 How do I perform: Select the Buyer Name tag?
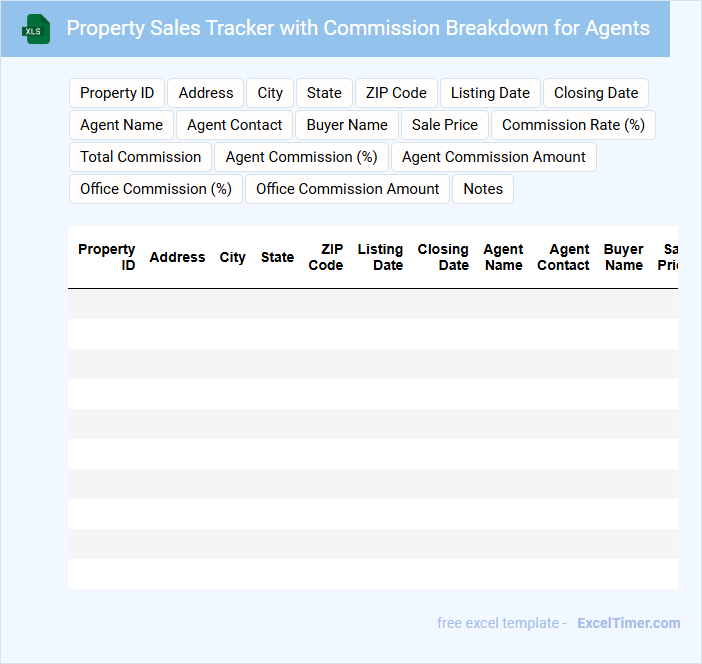click(x=347, y=125)
